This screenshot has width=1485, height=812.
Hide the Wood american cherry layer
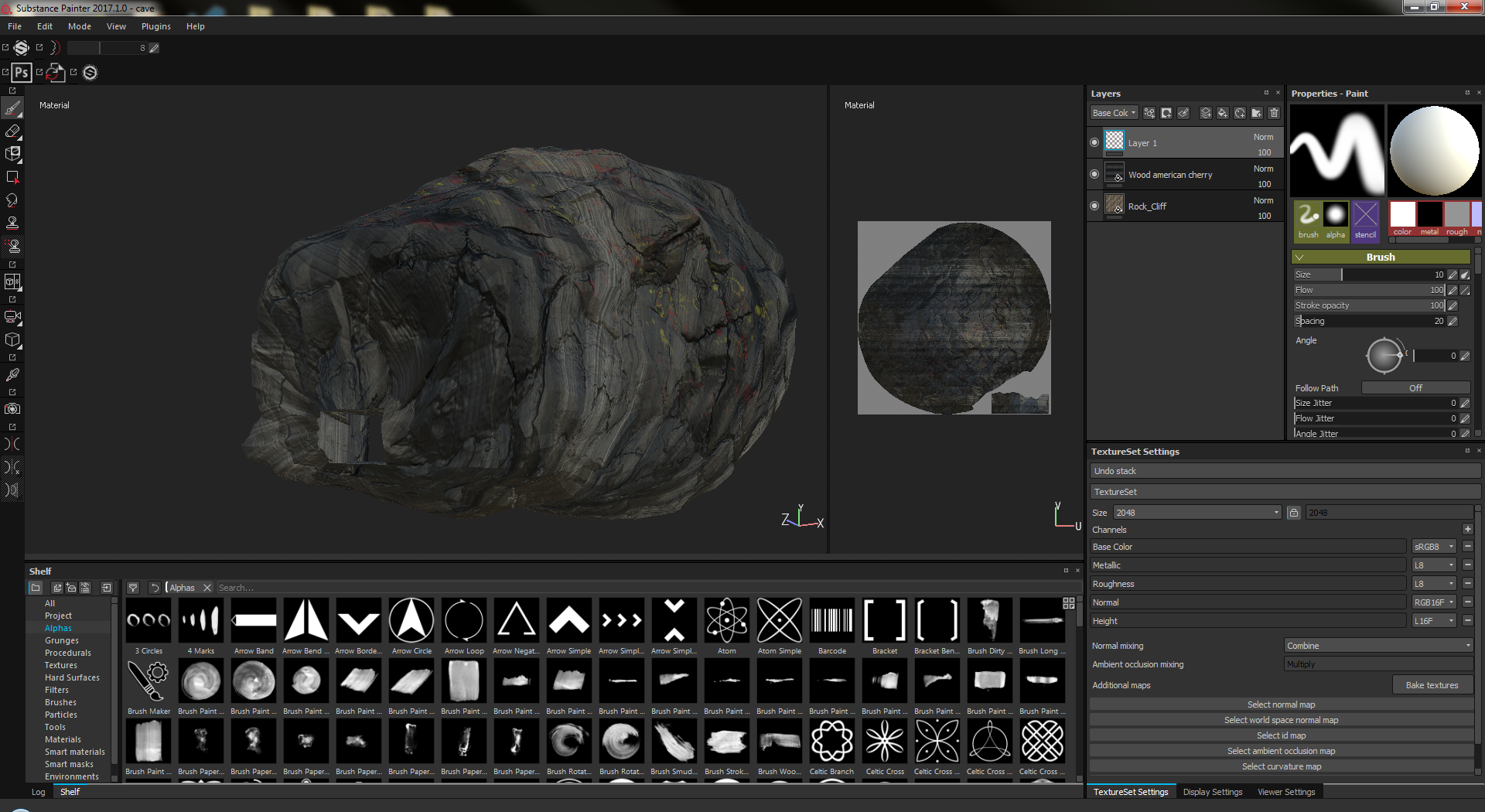pyautogui.click(x=1094, y=174)
